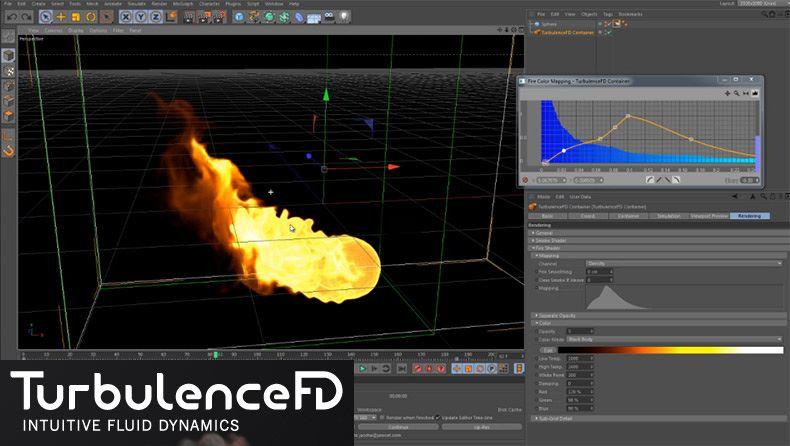This screenshot has height=446, width=790.
Task: Select the Live Selection arrow tool
Action: 46,17
